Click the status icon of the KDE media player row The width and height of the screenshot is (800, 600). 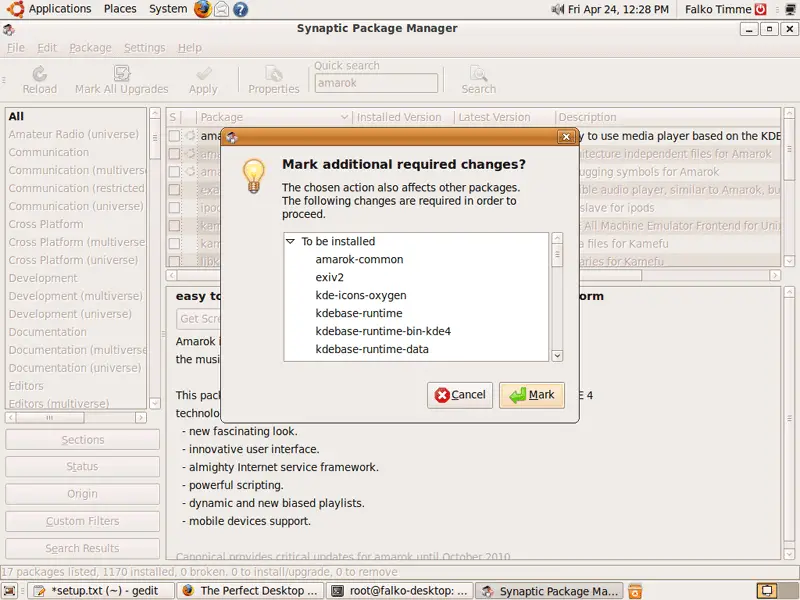[190, 136]
